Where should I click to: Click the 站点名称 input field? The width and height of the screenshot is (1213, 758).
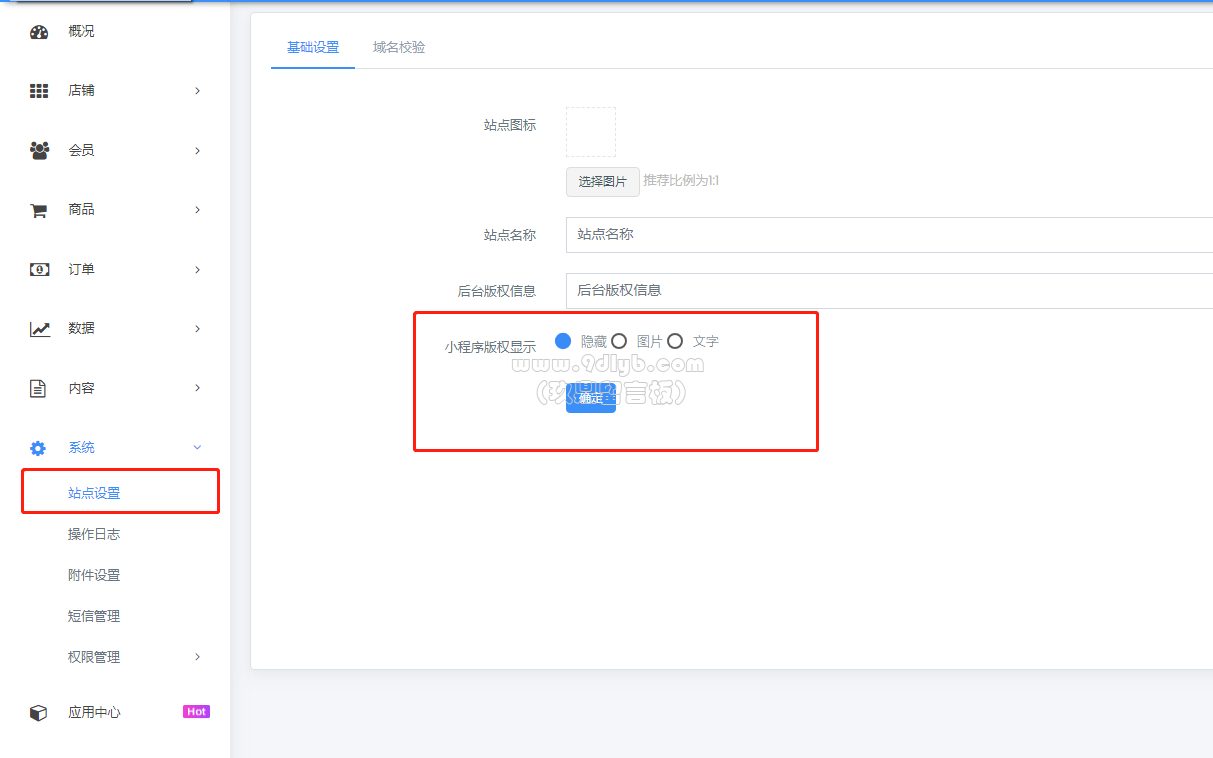pos(889,235)
